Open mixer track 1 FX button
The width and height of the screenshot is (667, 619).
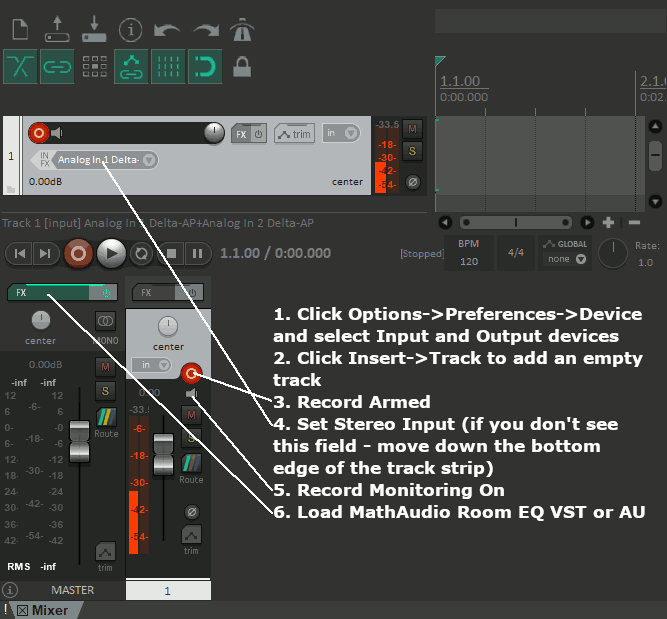(154, 293)
